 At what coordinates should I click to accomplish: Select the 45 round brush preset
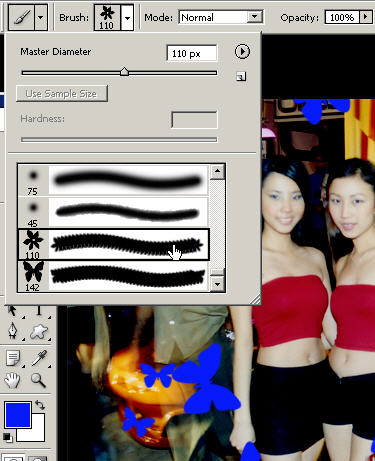coord(113,212)
